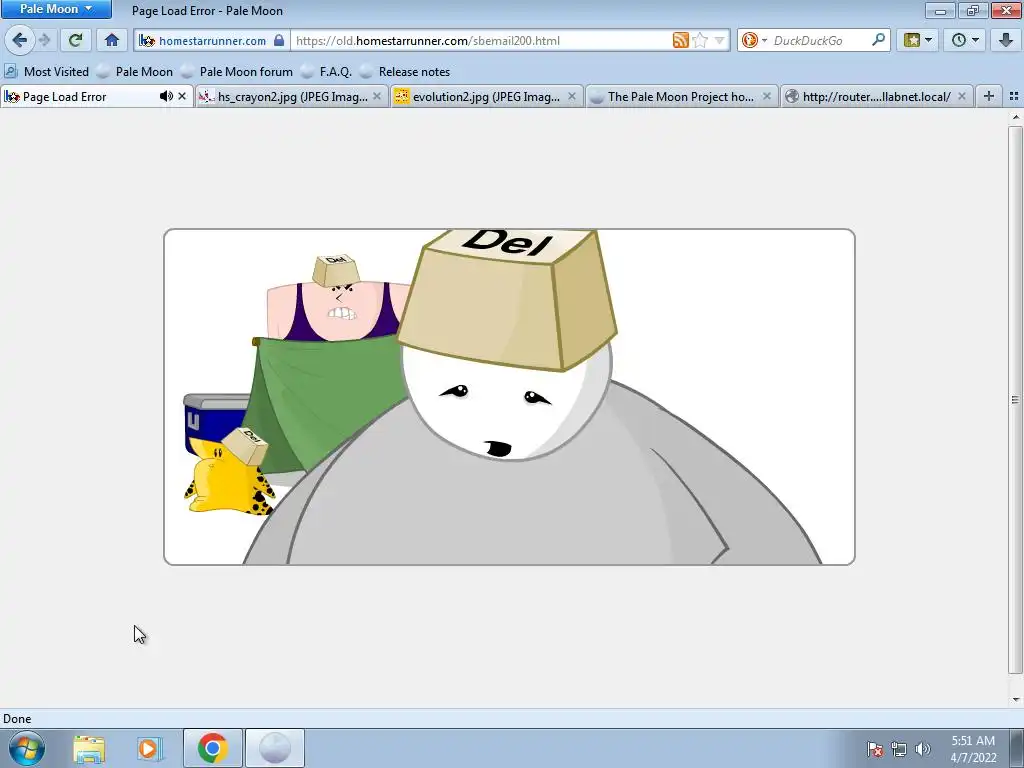The image size is (1024, 768).
Task: Open the network tray icon
Action: (x=899, y=749)
